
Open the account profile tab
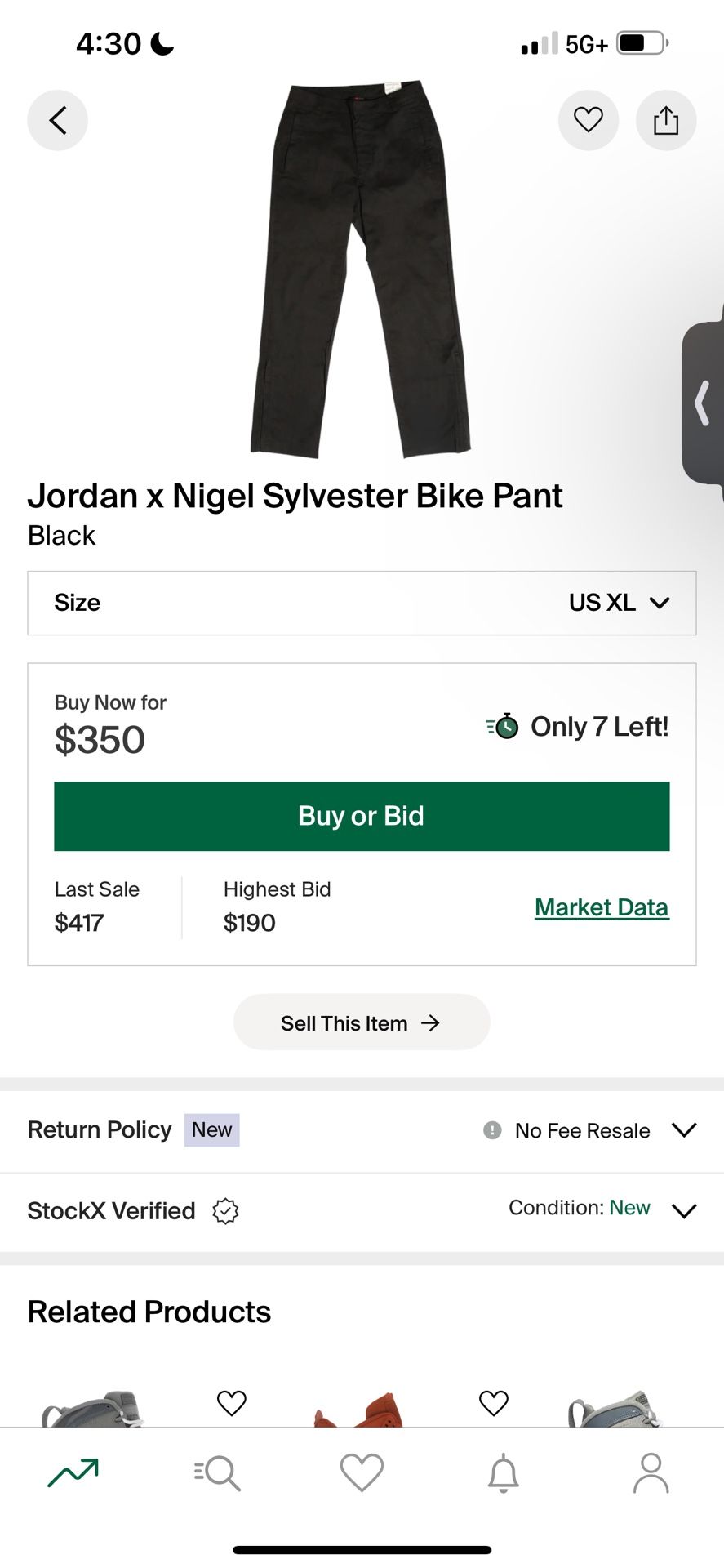click(651, 1472)
